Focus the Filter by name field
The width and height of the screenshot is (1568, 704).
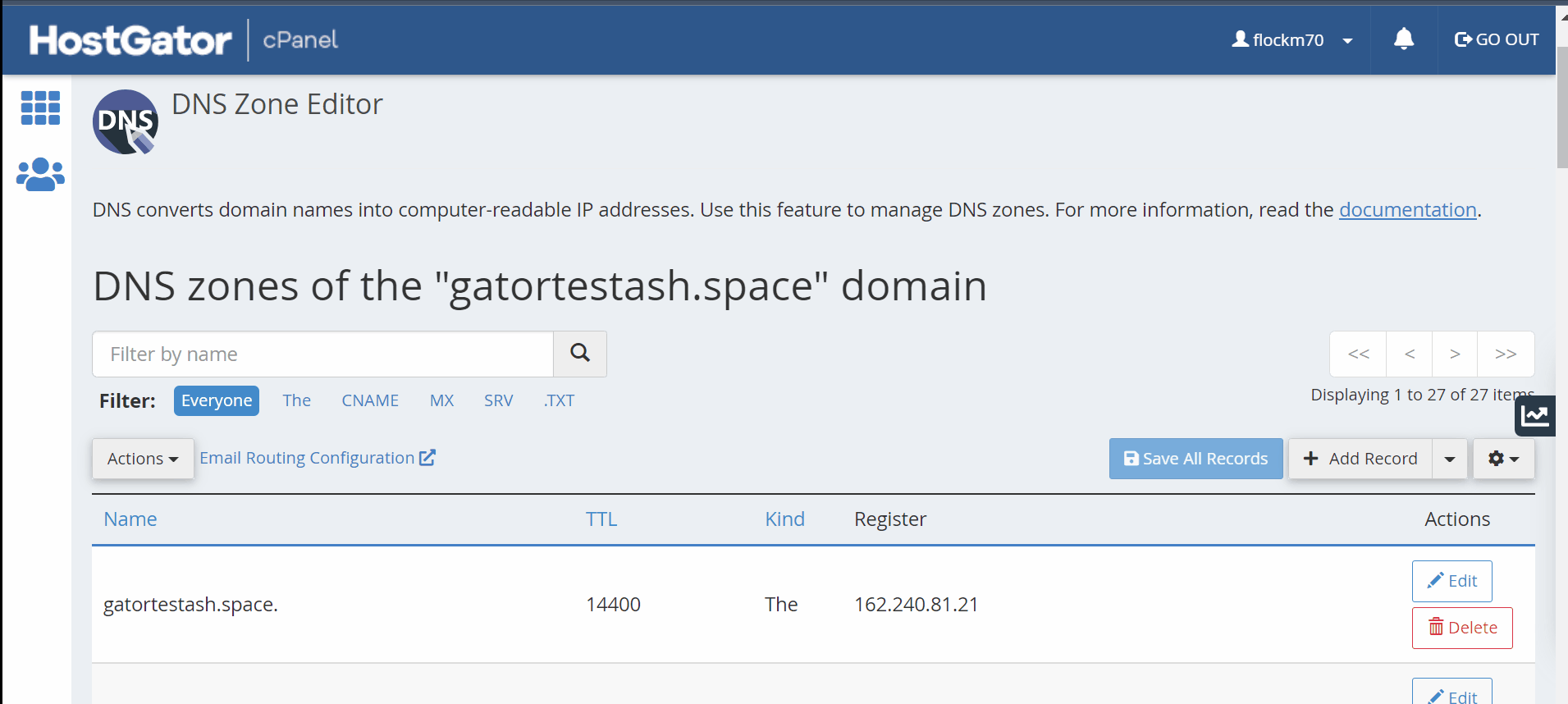tap(323, 354)
